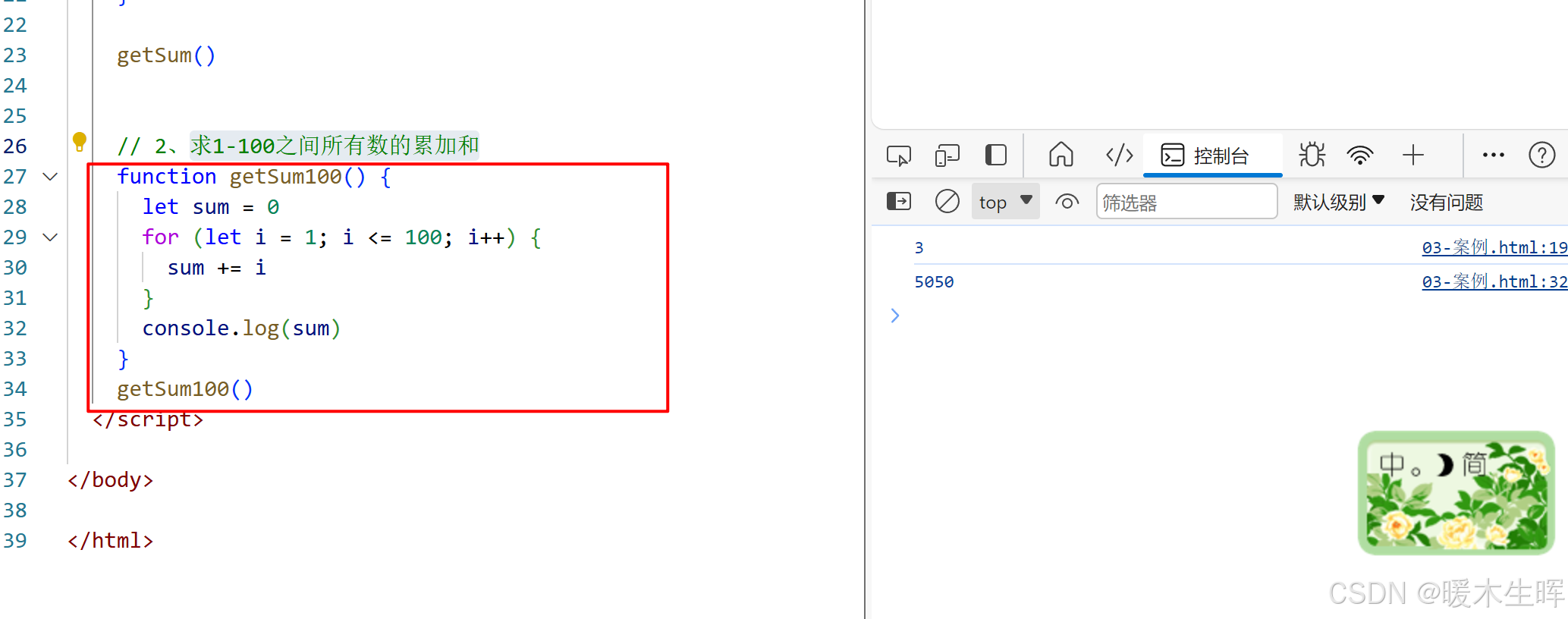Open source link 03-案例.html:19

point(1494,247)
